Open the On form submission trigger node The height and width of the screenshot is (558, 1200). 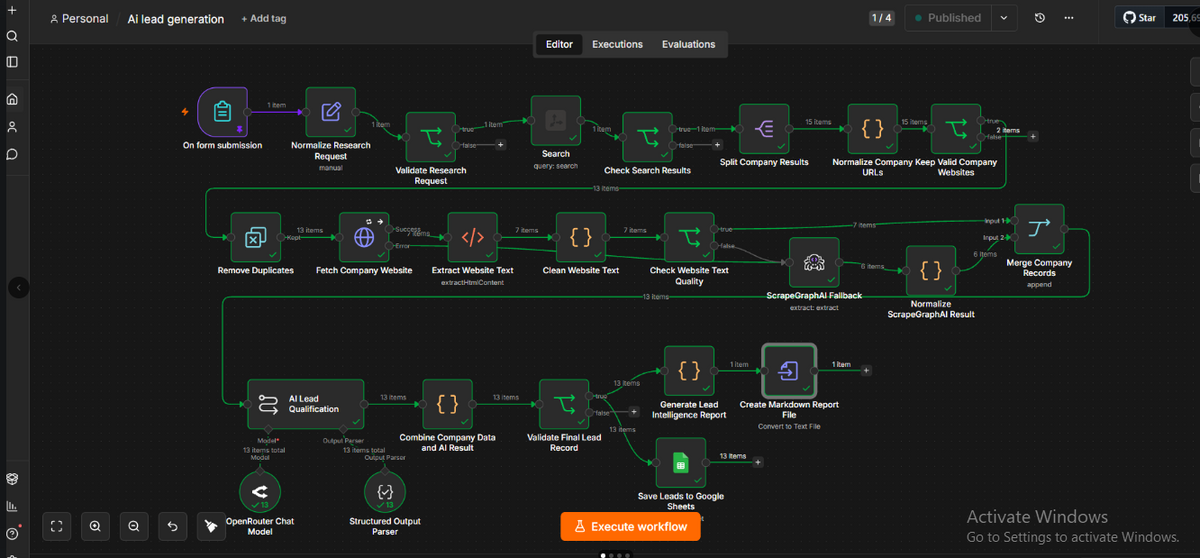(222, 112)
